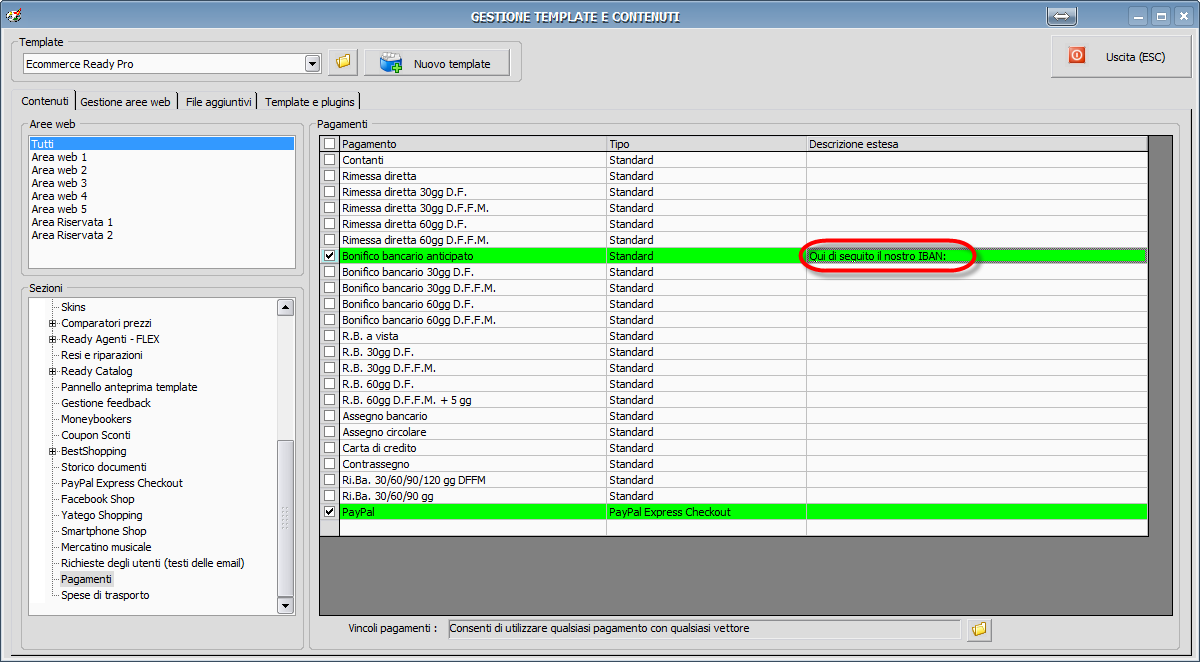The width and height of the screenshot is (1200, 662).
Task: Select the Mercatino musicale section
Action: 107,547
